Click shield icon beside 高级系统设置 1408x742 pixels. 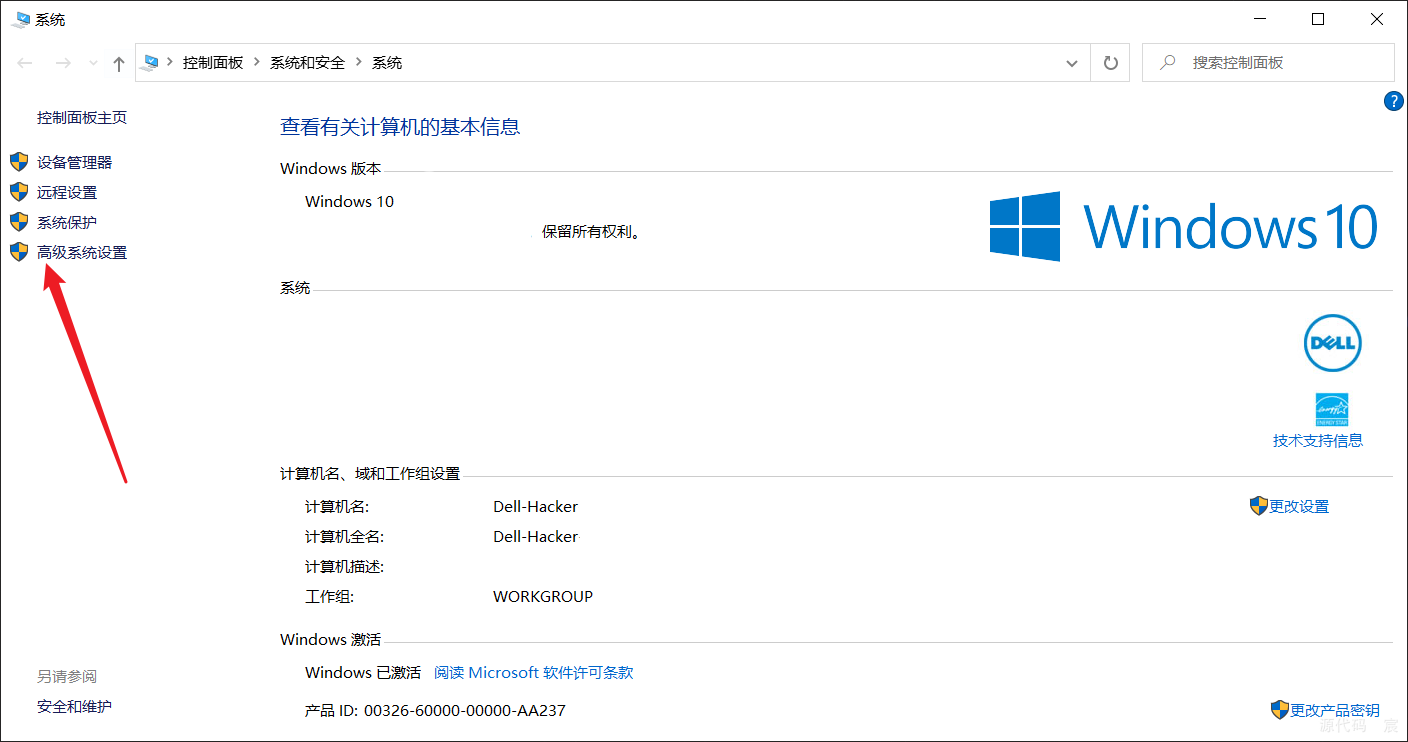pyautogui.click(x=19, y=252)
